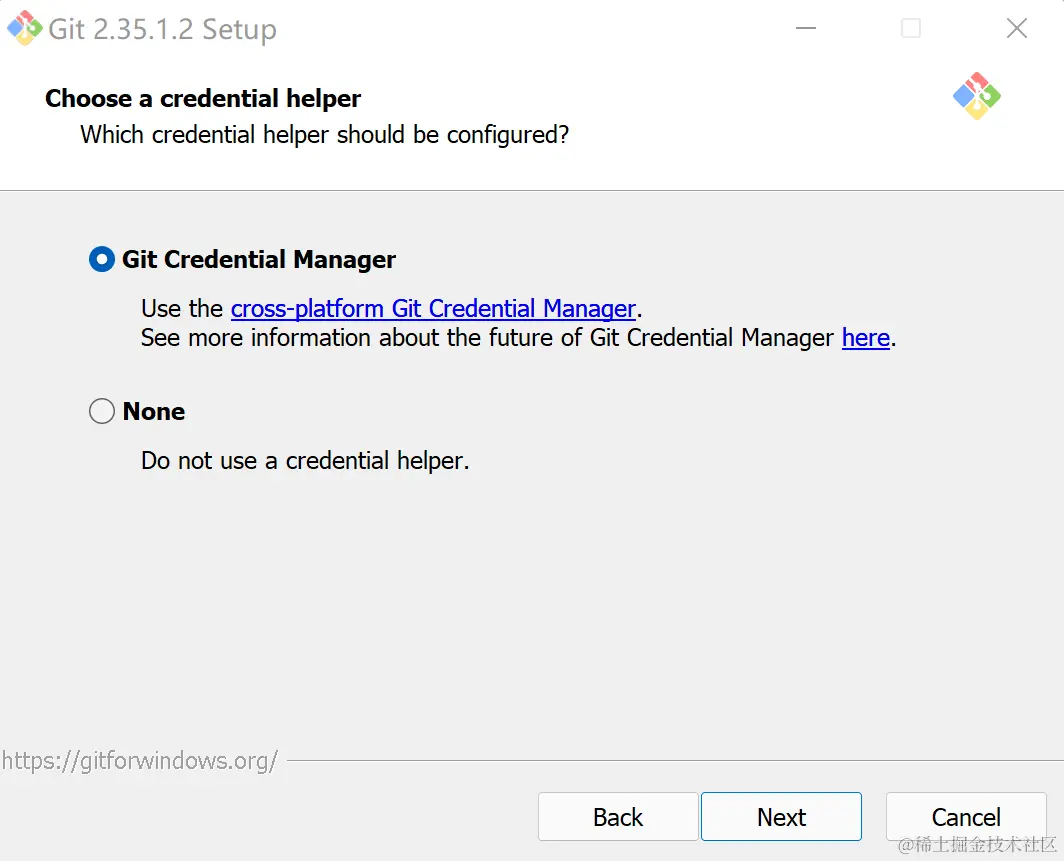Select the Git Credential Manager radio button
1064x861 pixels.
click(x=102, y=260)
